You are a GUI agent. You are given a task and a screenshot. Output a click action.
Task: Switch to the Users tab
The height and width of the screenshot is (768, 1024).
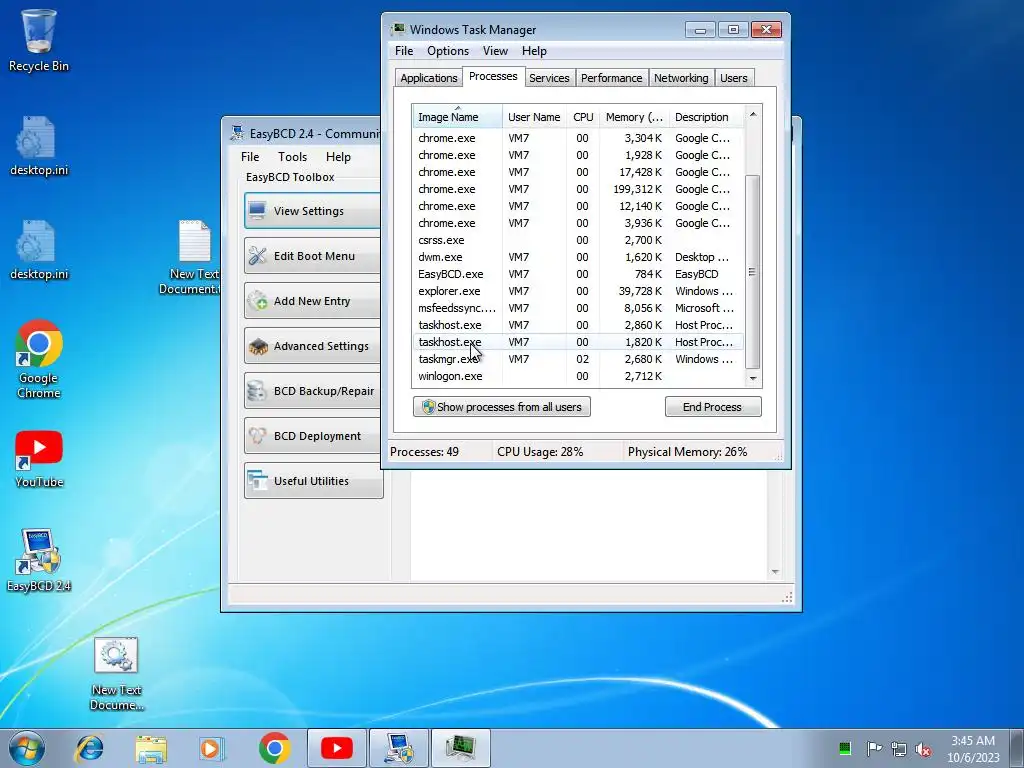[x=733, y=78]
